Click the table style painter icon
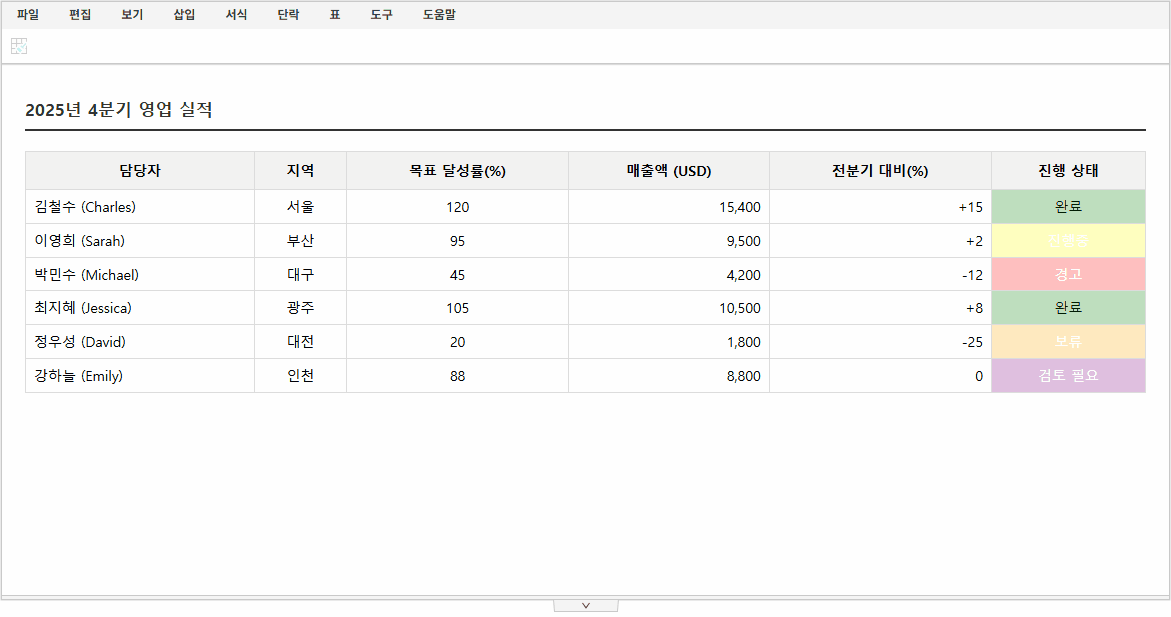 [18, 45]
